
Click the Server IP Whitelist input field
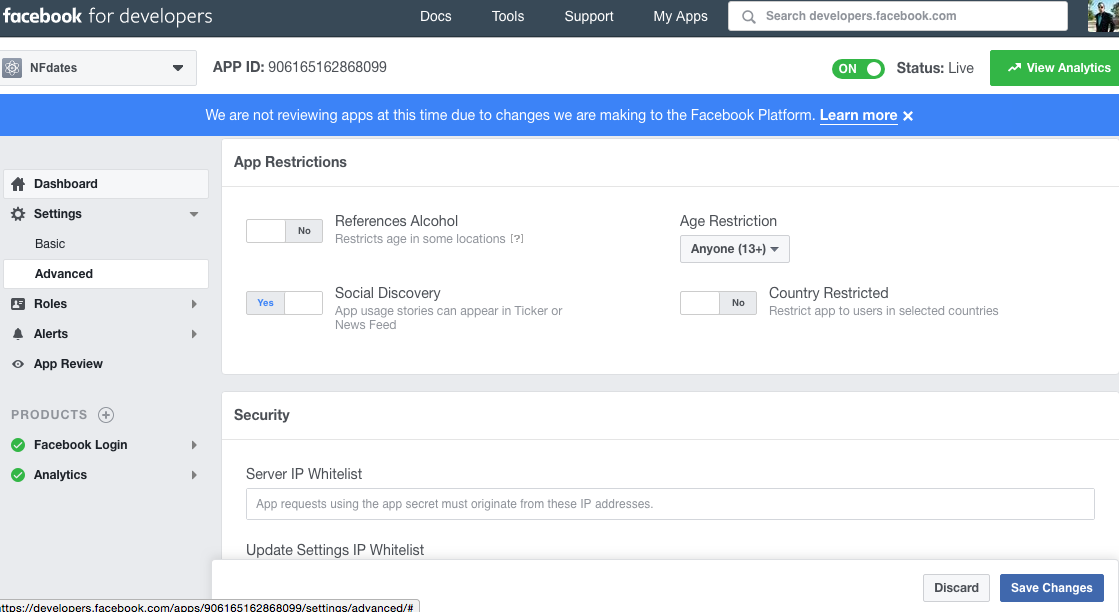click(670, 504)
